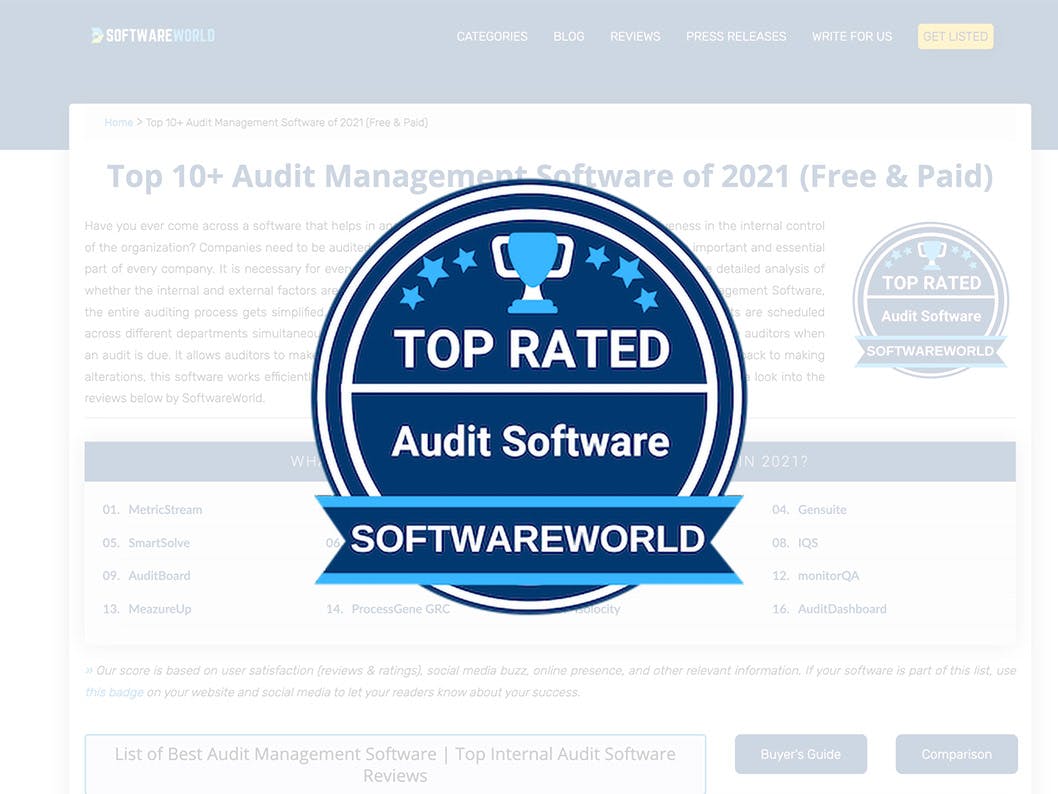Click monitorQA in the list
This screenshot has width=1058, height=794.
pos(829,575)
